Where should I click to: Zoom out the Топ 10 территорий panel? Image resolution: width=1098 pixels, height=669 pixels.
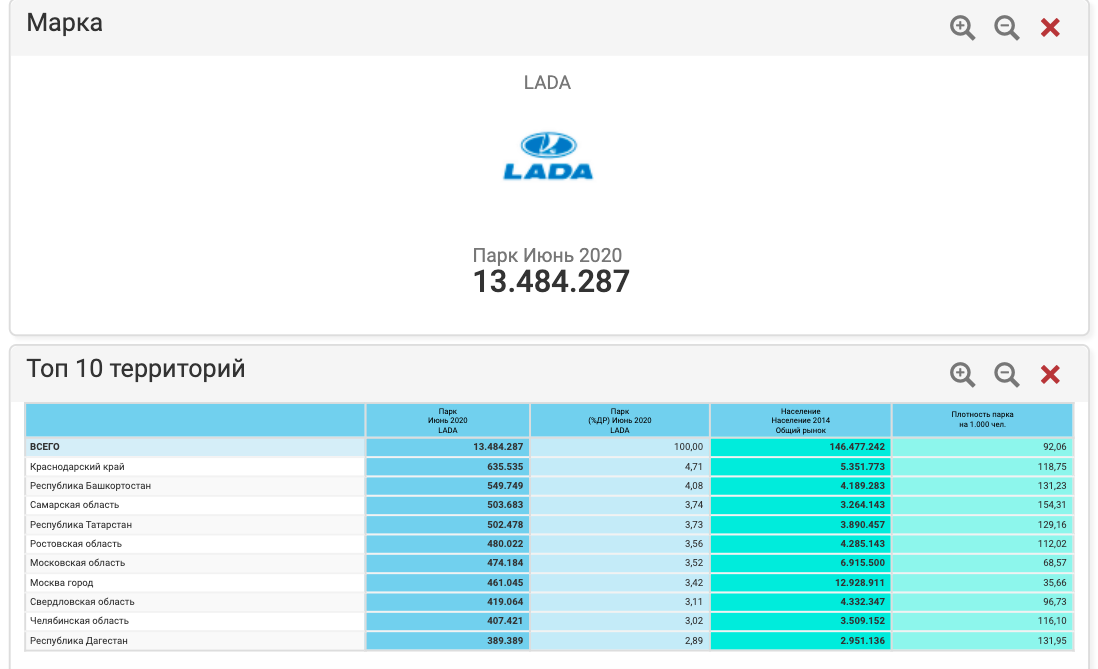[1006, 375]
